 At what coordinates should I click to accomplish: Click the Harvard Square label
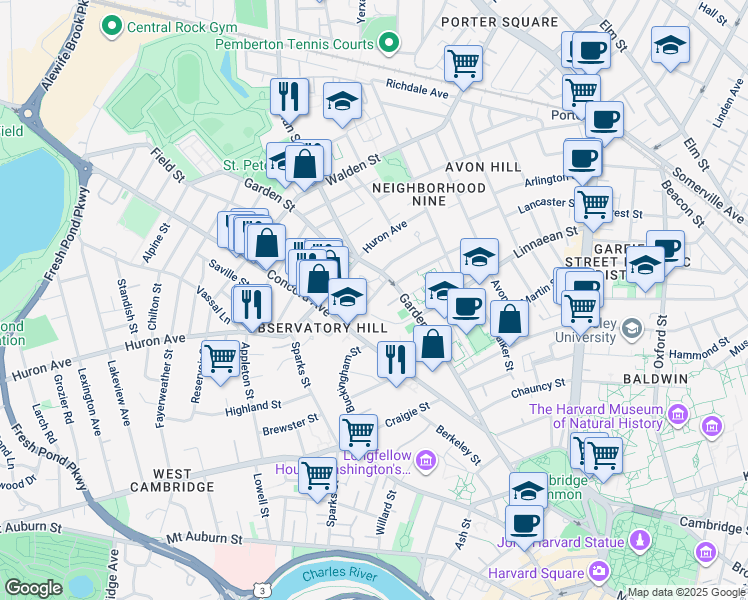tap(536, 573)
